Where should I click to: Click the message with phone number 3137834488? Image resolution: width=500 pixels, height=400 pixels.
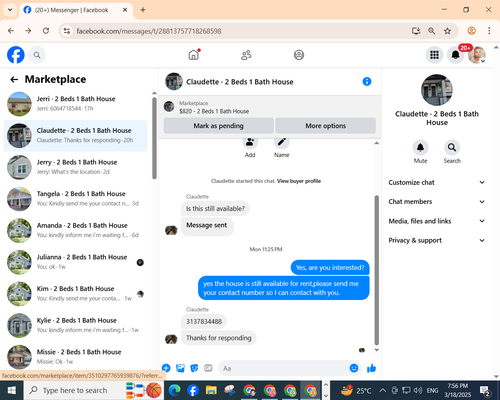pos(204,321)
